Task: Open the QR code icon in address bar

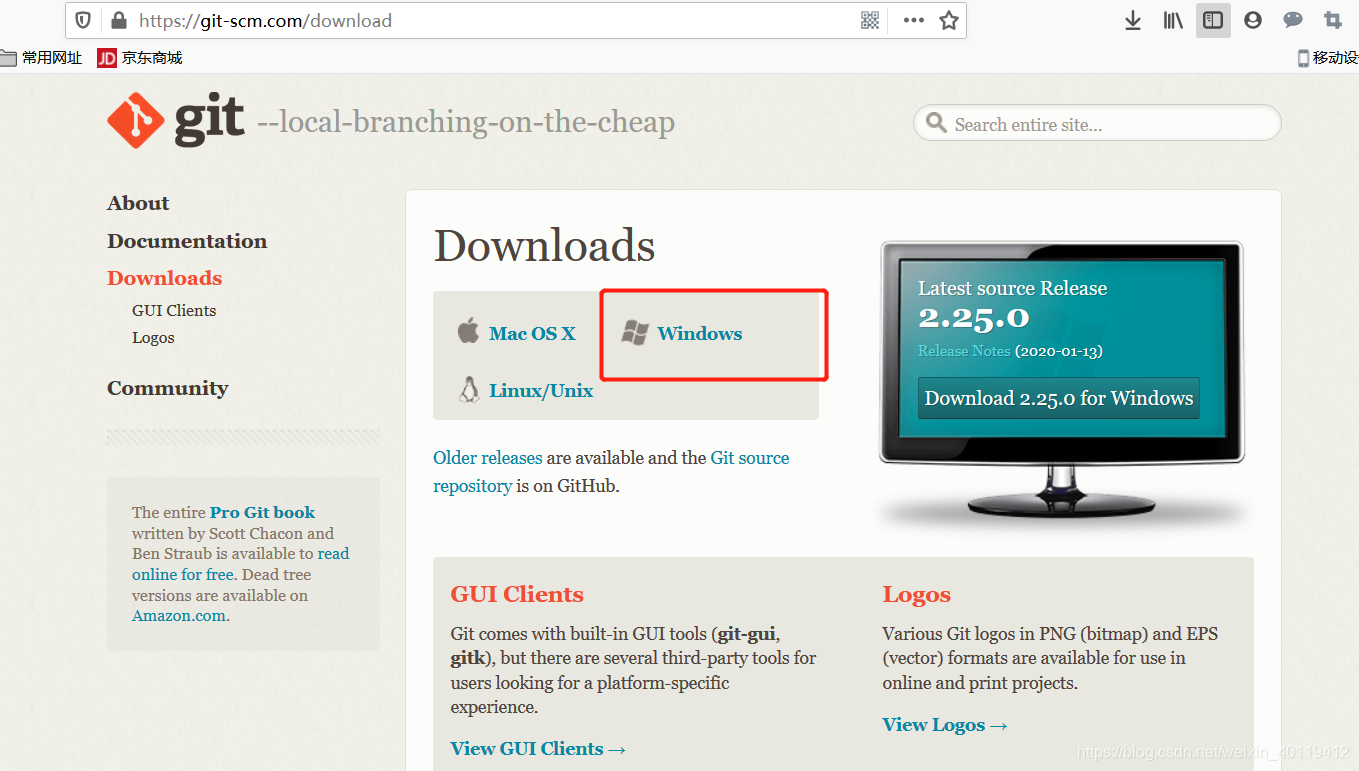Action: point(870,20)
